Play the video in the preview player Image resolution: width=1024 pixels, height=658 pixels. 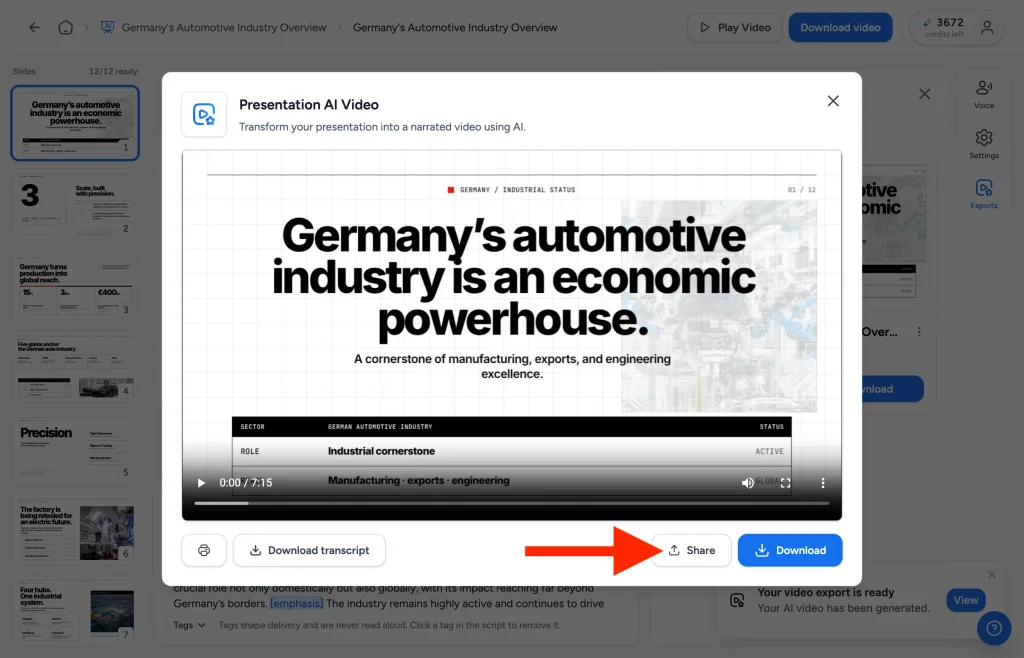coord(201,483)
